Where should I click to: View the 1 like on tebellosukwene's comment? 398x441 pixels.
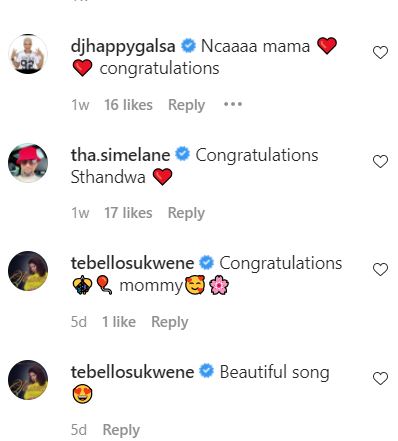point(119,322)
